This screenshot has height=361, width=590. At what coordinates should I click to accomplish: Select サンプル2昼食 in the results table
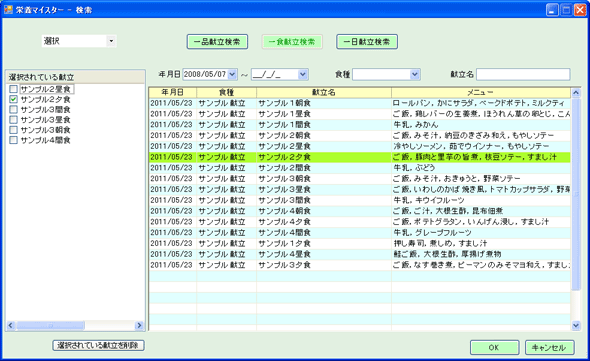point(360,146)
